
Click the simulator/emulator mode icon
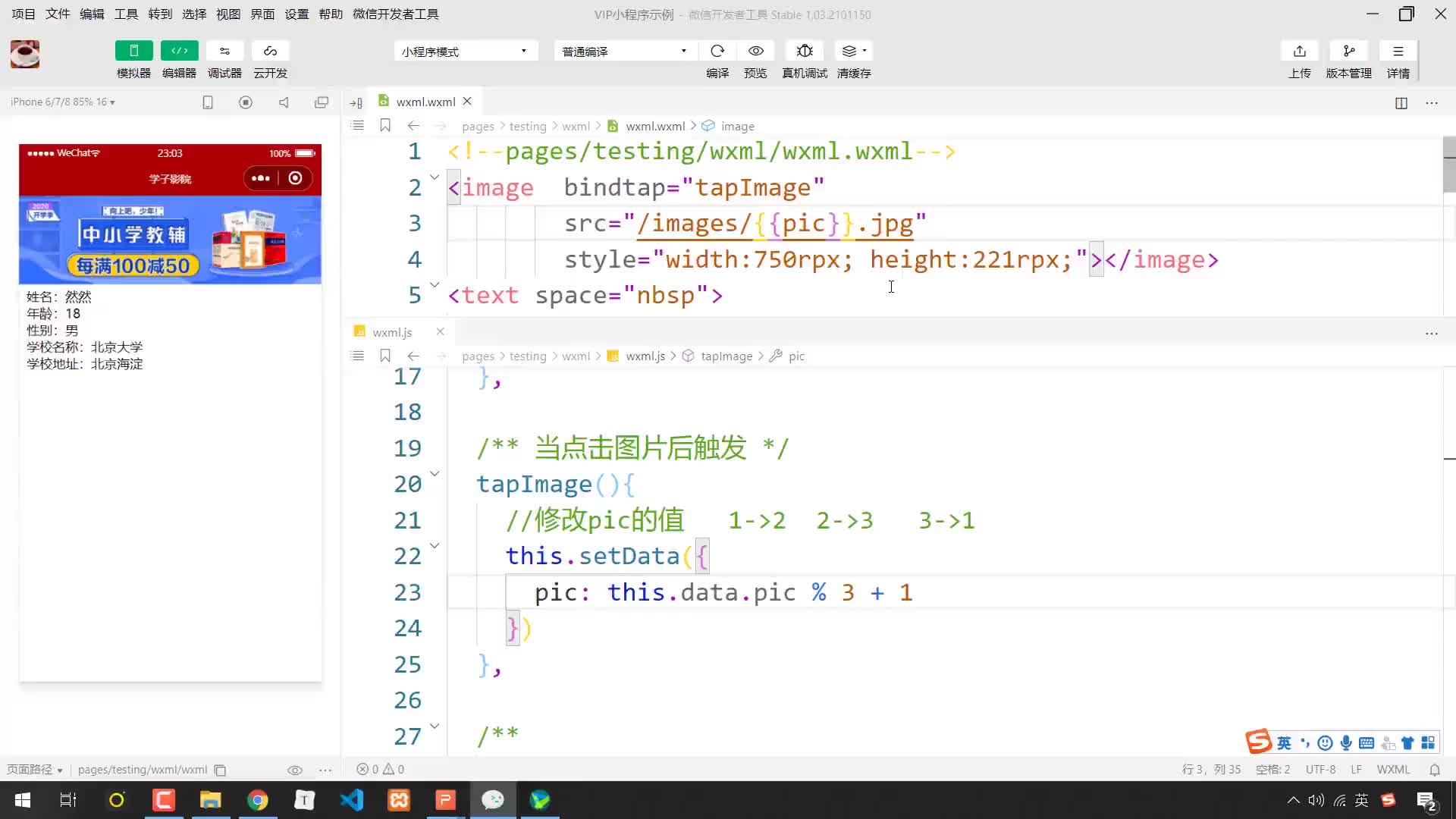pos(133,51)
